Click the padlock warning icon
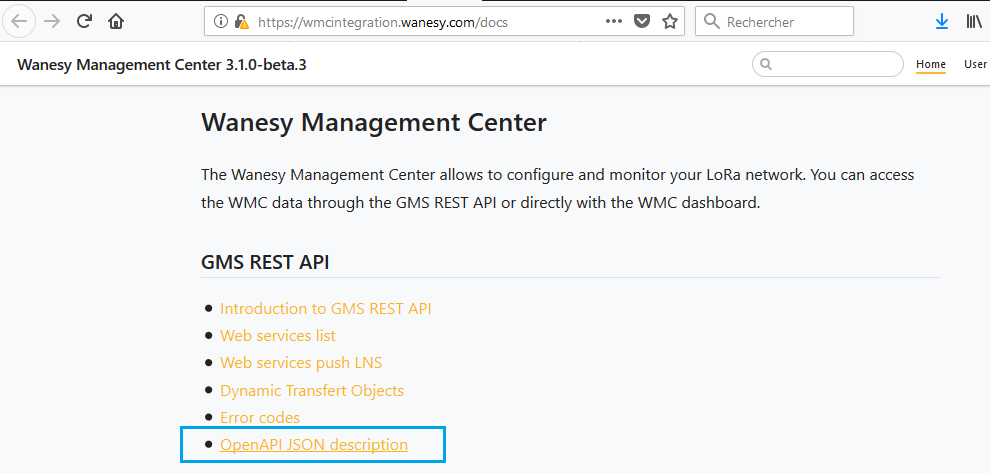Screen dimensions: 990x473 coord(241,21)
